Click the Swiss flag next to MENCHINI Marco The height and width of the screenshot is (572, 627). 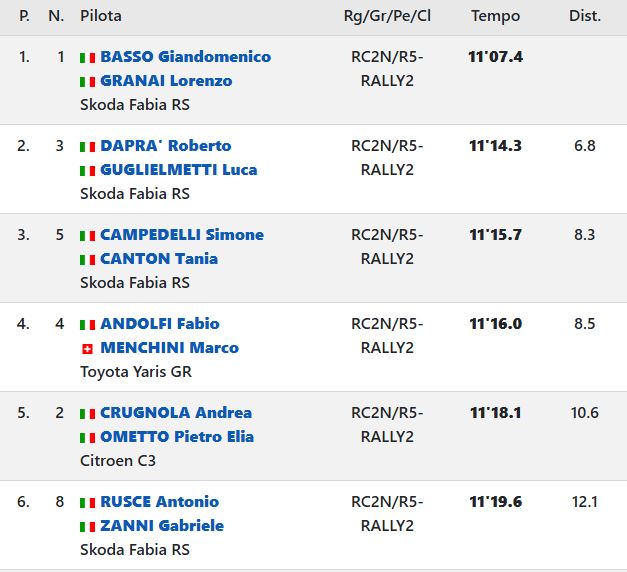(x=87, y=348)
